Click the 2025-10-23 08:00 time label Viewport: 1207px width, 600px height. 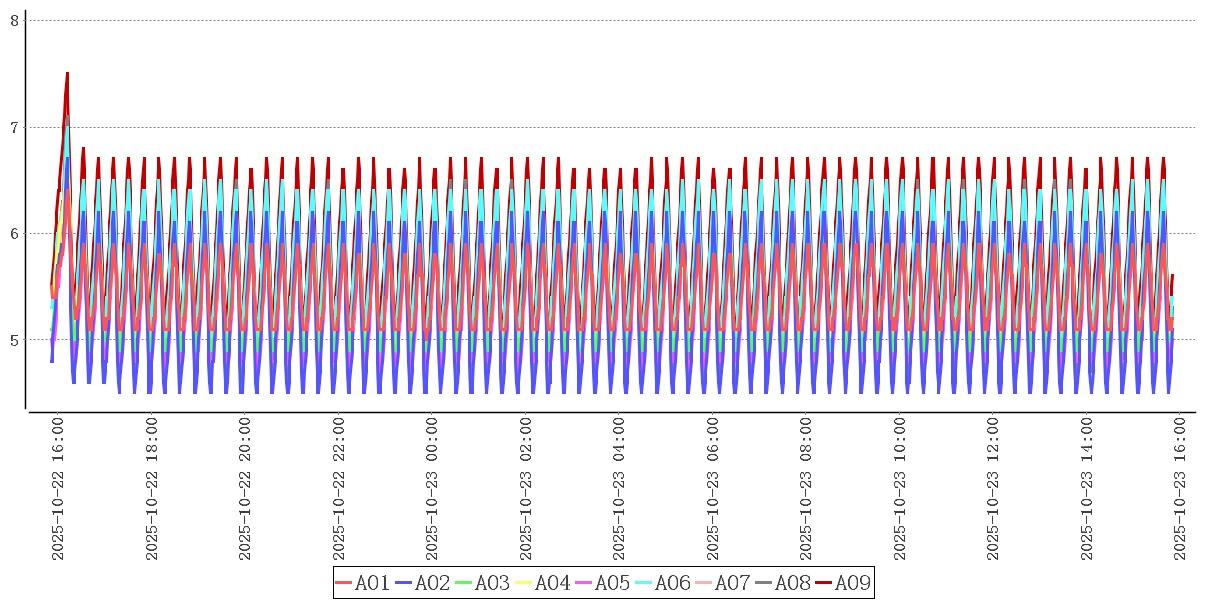807,489
